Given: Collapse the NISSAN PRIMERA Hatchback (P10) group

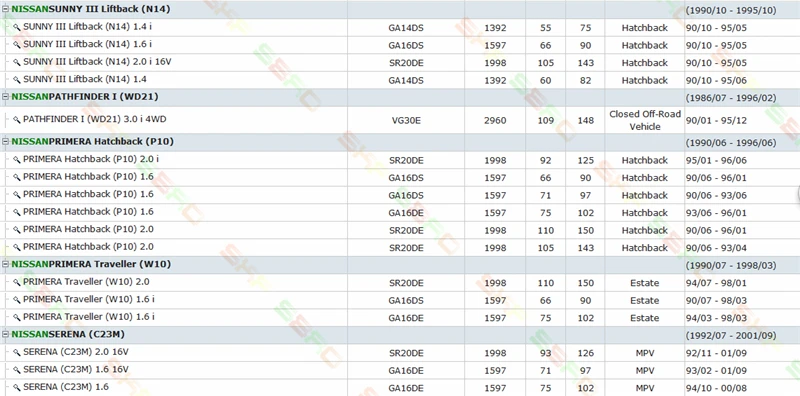Looking at the screenshot, I should coord(6,141).
